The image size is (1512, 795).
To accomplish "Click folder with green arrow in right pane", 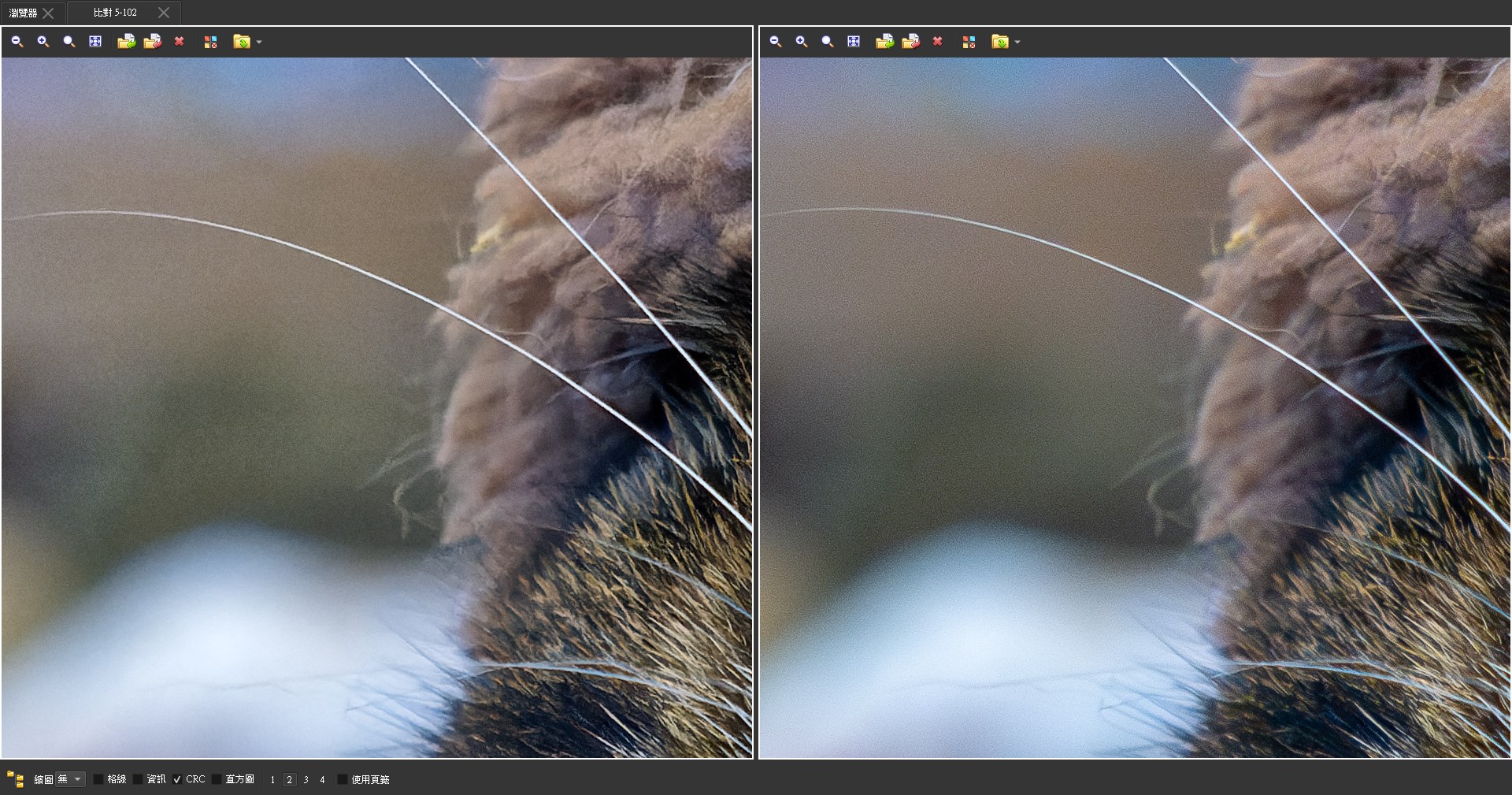I will pos(884,42).
